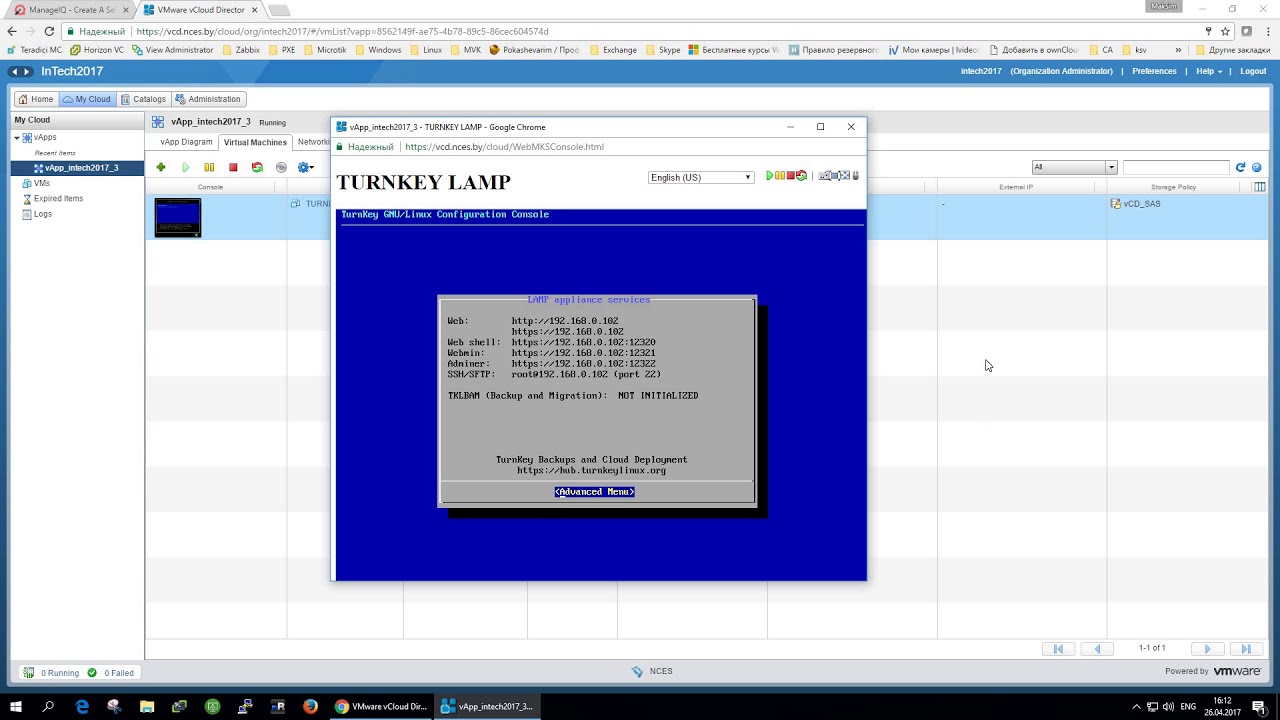
Task: Click console window's reset icon
Action: [801, 176]
